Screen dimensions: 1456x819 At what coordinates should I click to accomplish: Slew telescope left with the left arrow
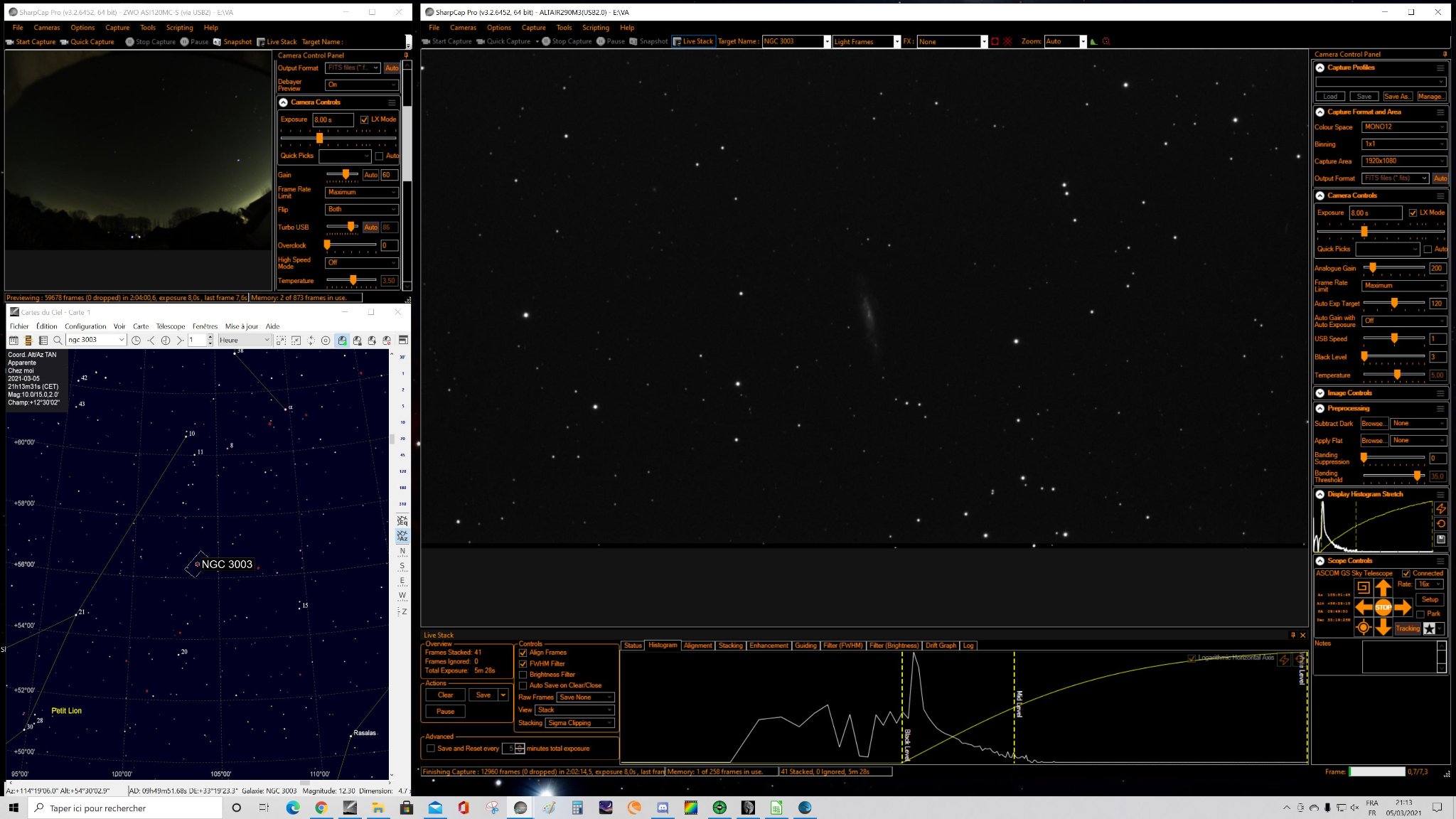(x=1364, y=607)
